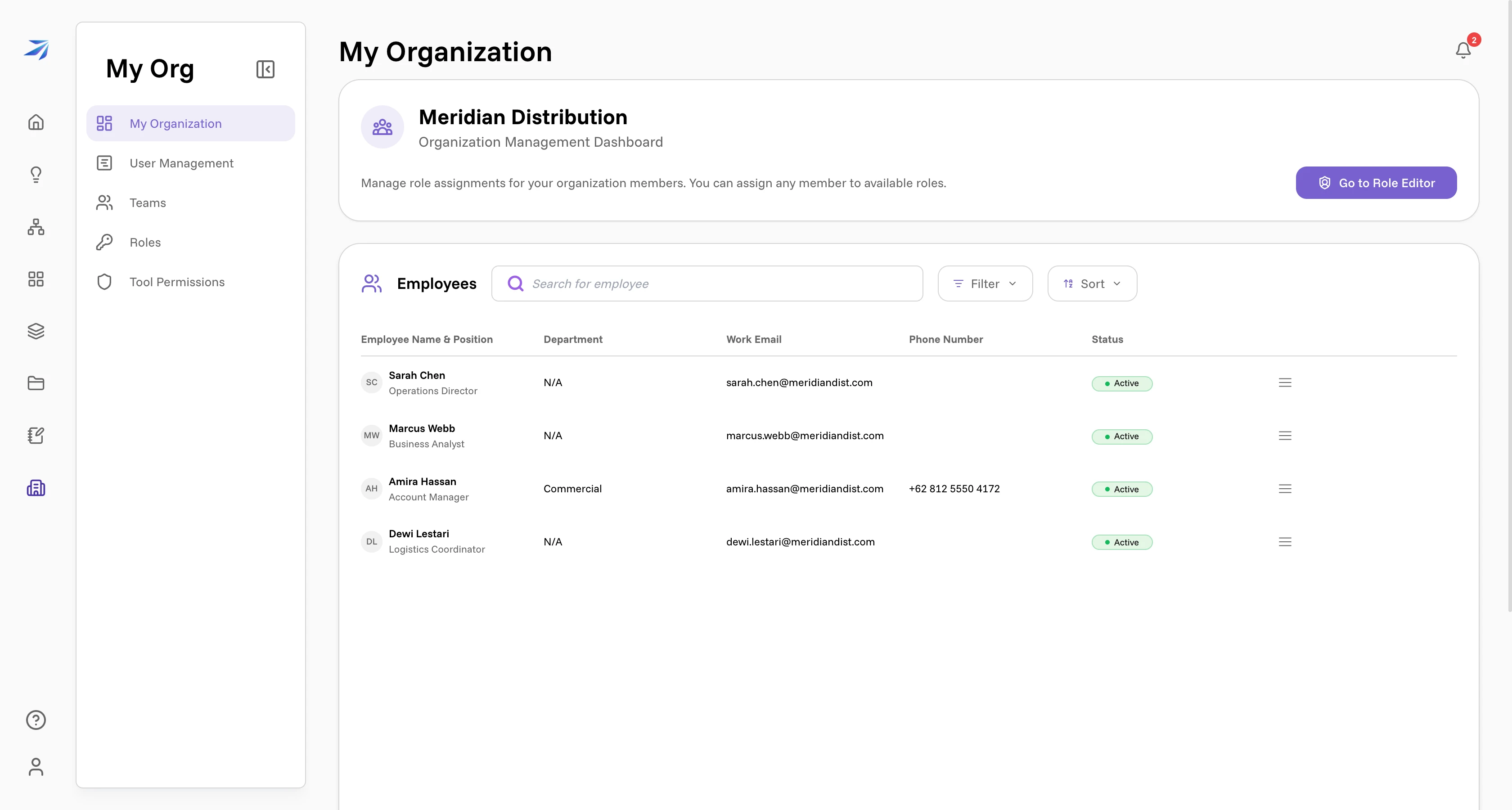Open row menu for Sarah Chen
Viewport: 1512px width, 810px height.
point(1285,382)
